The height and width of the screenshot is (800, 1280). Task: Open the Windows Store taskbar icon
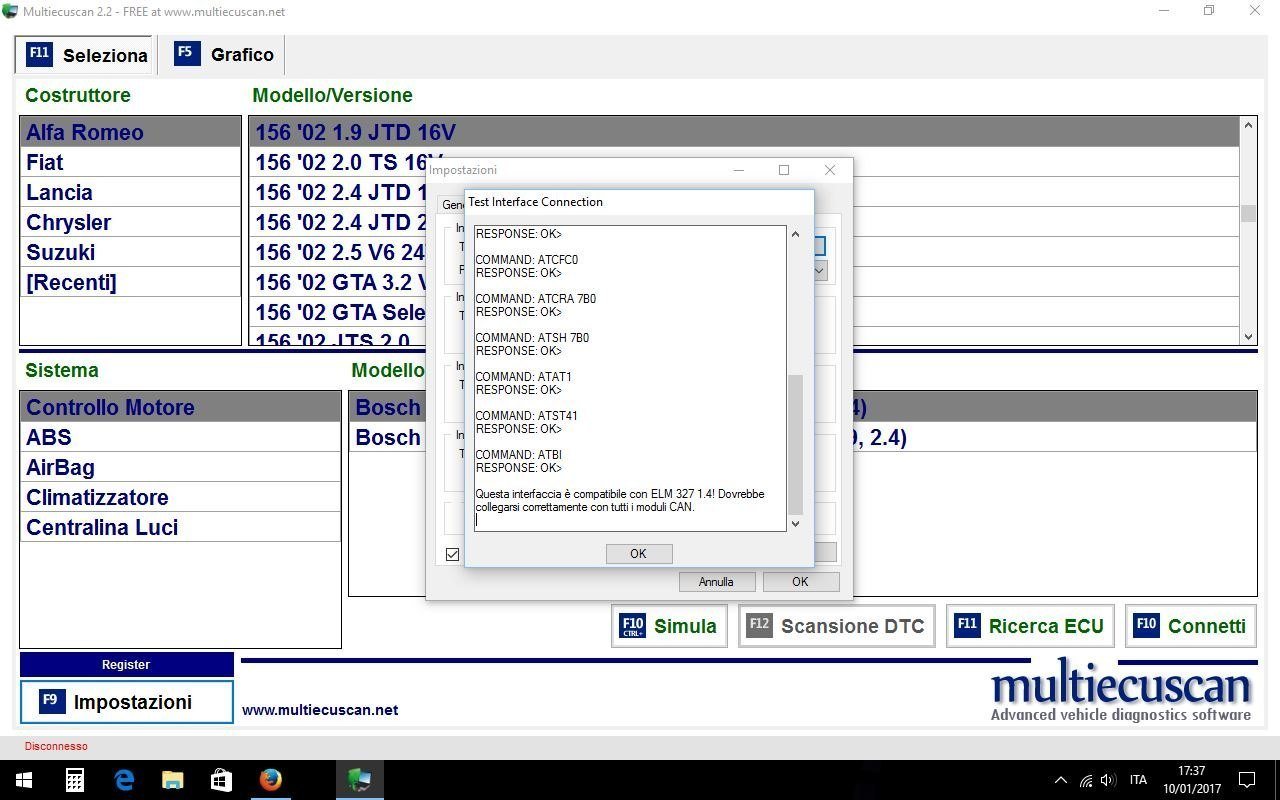coord(221,780)
